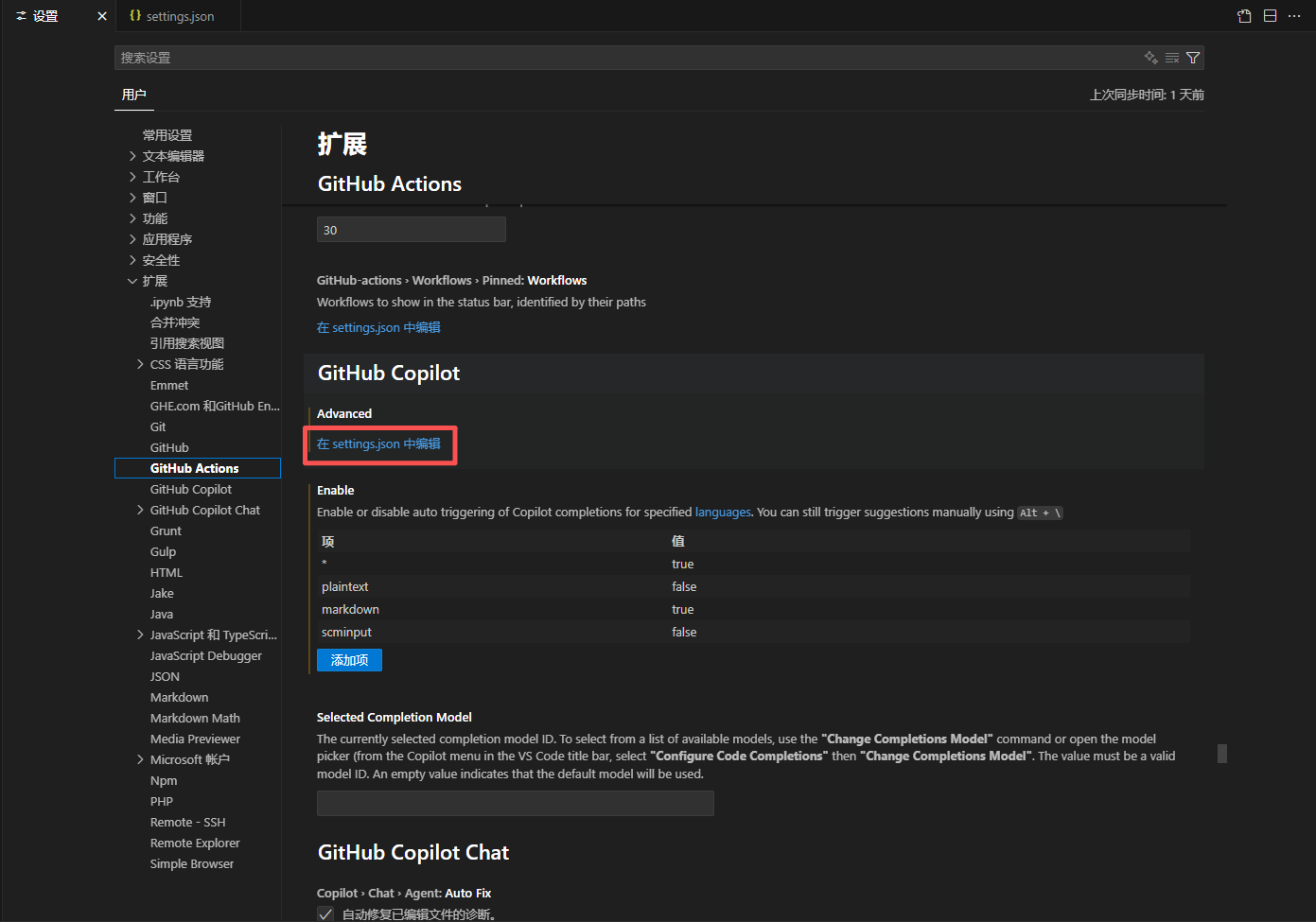Select the * row in Enable table
1316x922 pixels.
coord(754,564)
